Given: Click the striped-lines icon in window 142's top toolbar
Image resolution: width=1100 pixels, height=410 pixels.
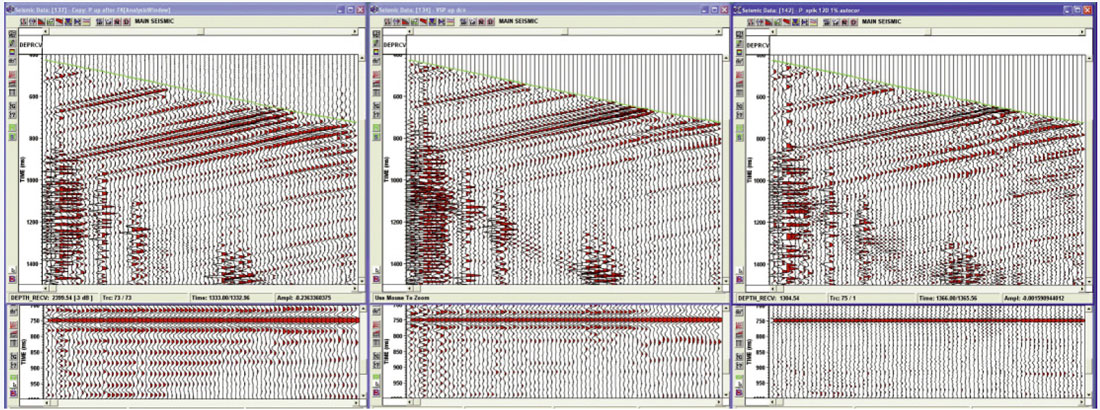Looking at the screenshot, I should coord(813,21).
